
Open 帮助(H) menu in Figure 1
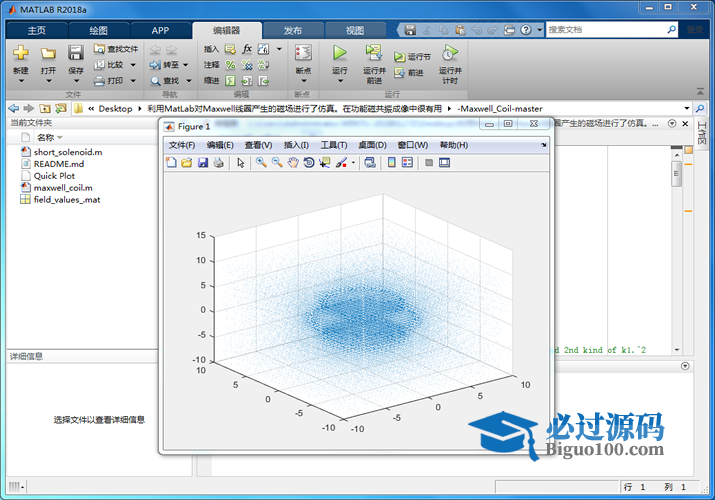[454, 145]
